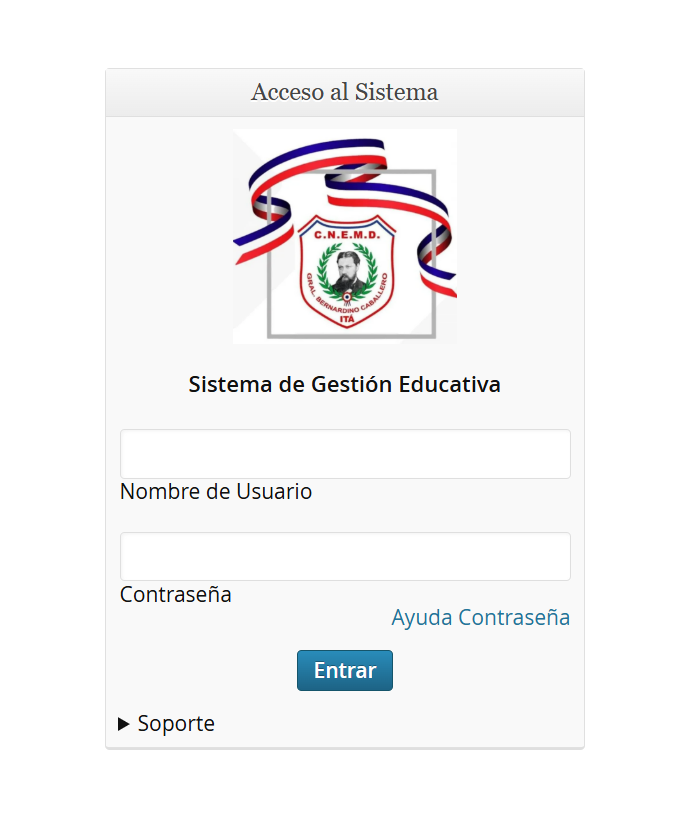Click the Sistema de Gestión Educativa heading
The width and height of the screenshot is (686, 832).
coord(345,385)
